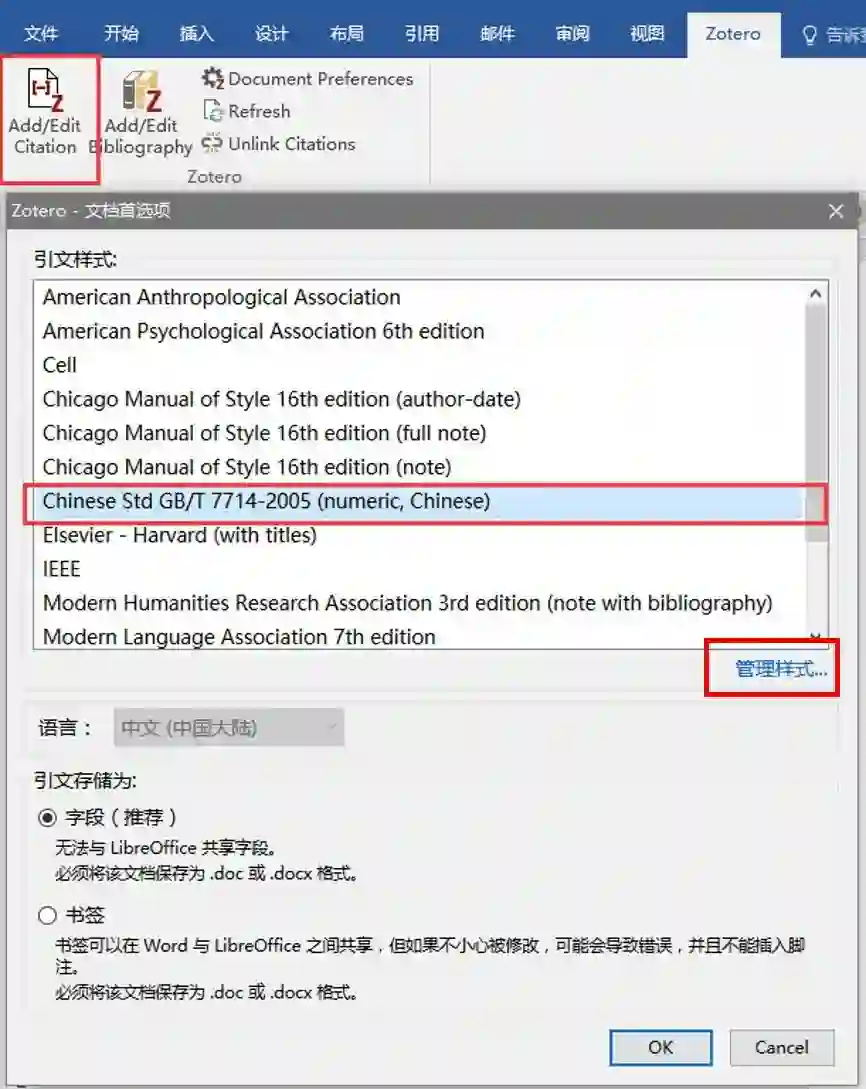
Task: Click the Refresh icon
Action: pyautogui.click(x=213, y=110)
